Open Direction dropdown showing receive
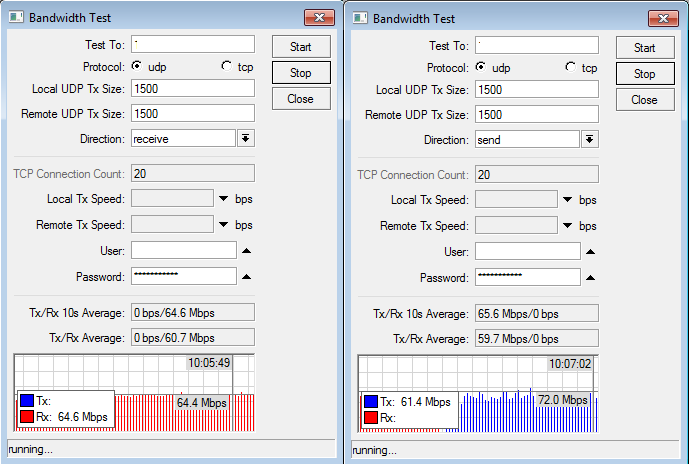 click(246, 138)
